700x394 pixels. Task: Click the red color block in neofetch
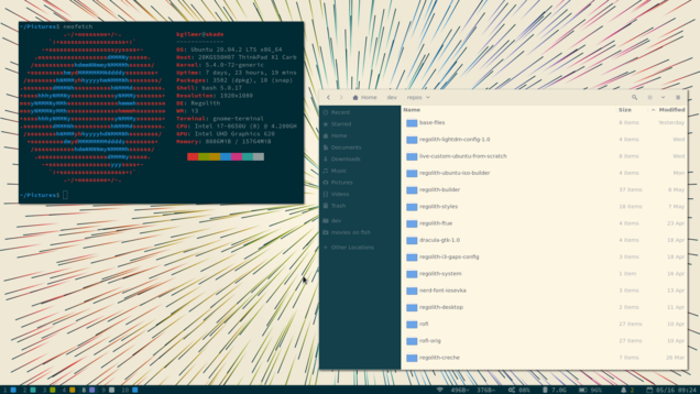pyautogui.click(x=192, y=157)
